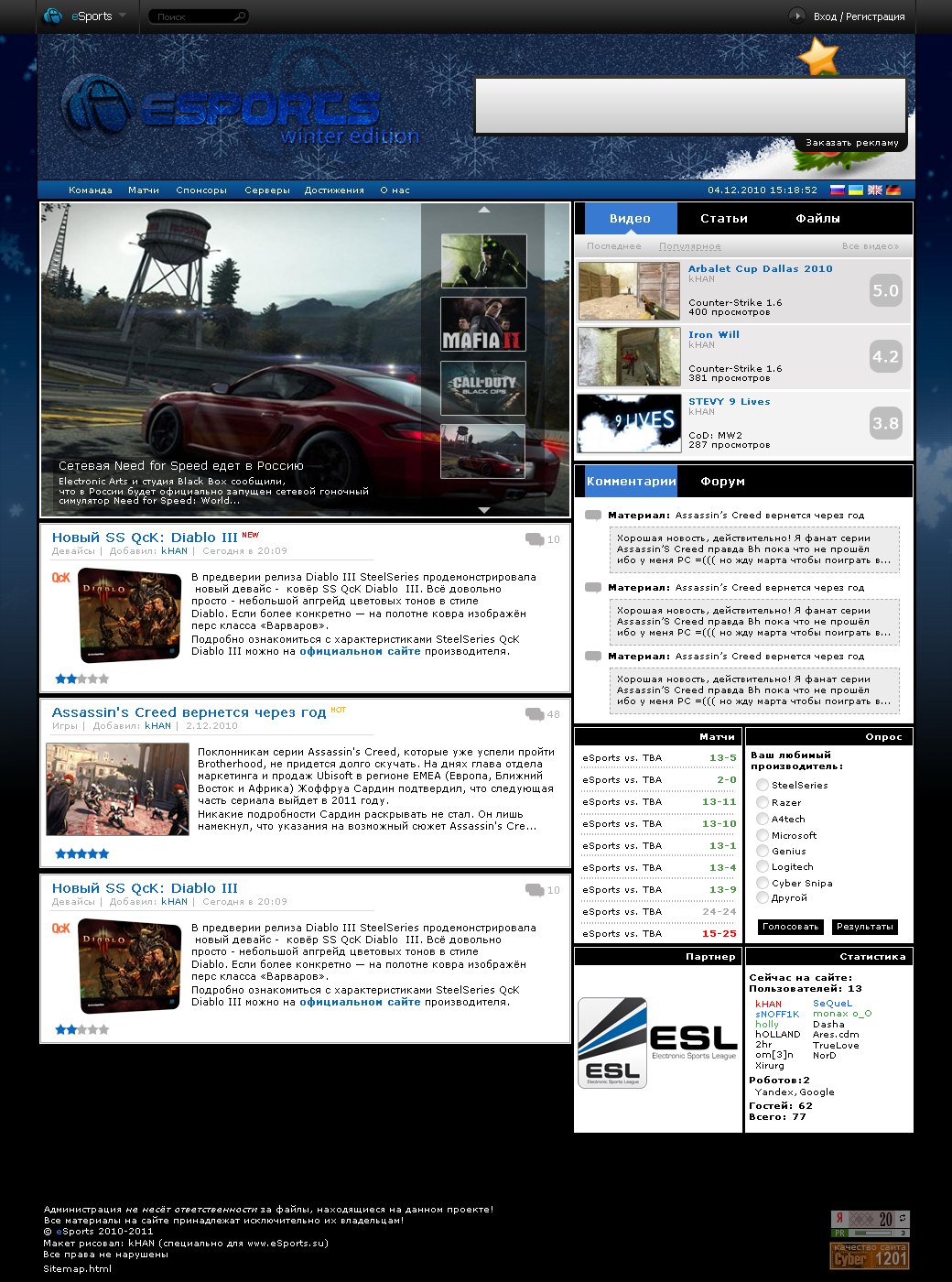Select the Splinter Cell slider thumbnail
952x1282 pixels.
[x=483, y=261]
